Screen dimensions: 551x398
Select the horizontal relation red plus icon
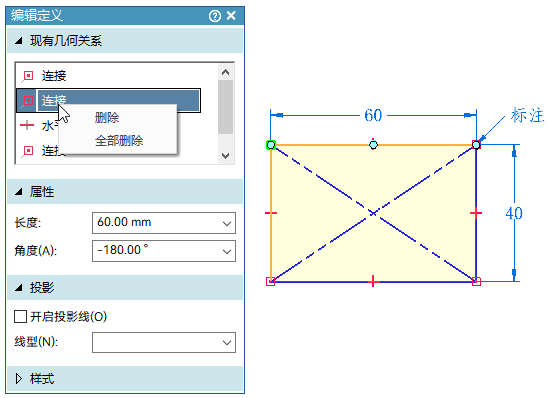pyautogui.click(x=27, y=125)
